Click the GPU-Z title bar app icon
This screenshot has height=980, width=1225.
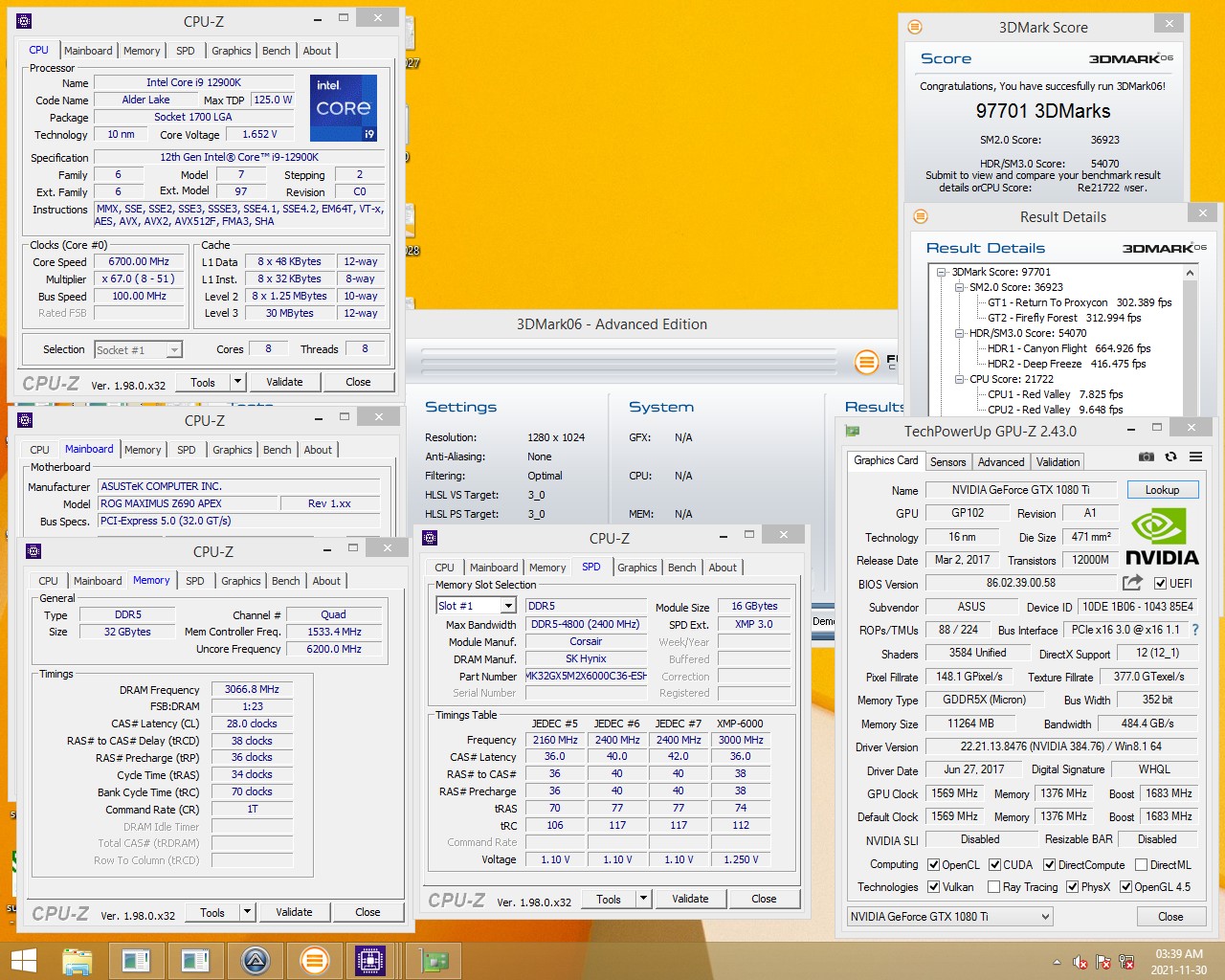853,431
